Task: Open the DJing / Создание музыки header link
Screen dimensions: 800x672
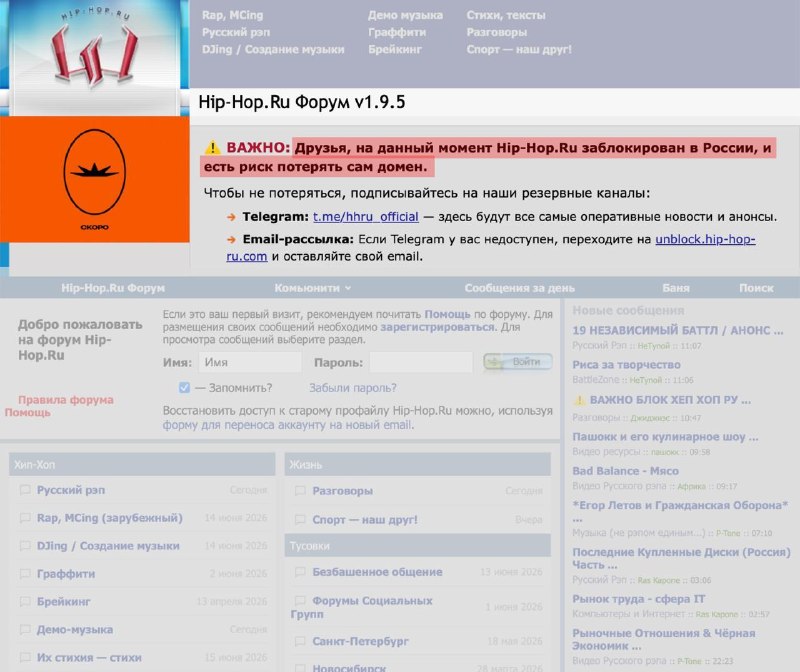Action: [273, 49]
